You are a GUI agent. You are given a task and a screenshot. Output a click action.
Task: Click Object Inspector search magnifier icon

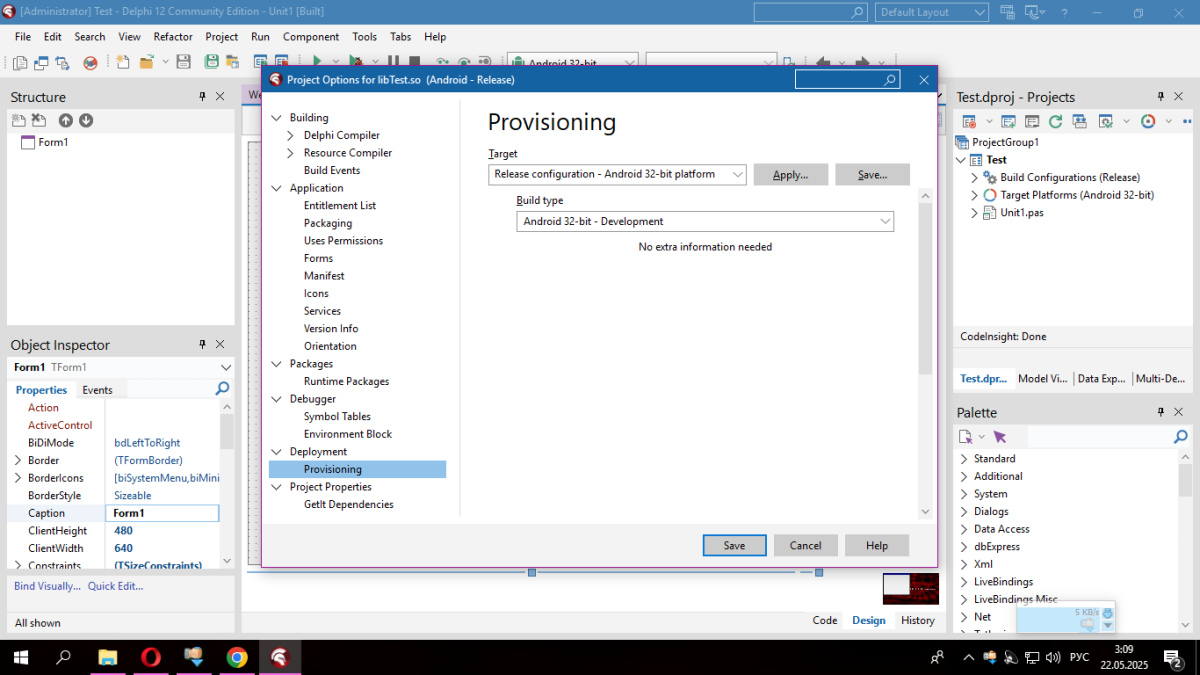click(223, 389)
